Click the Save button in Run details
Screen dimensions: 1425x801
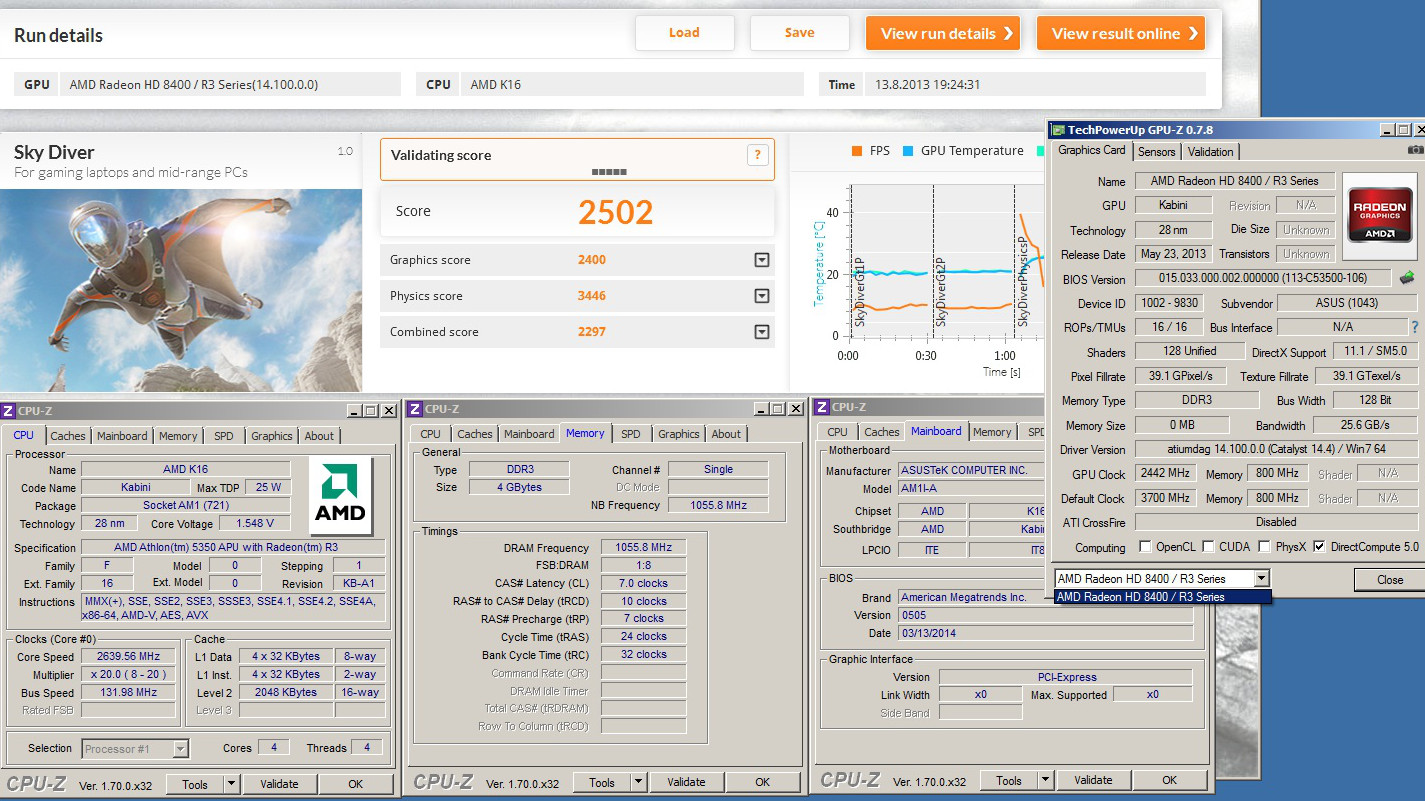pyautogui.click(x=799, y=33)
